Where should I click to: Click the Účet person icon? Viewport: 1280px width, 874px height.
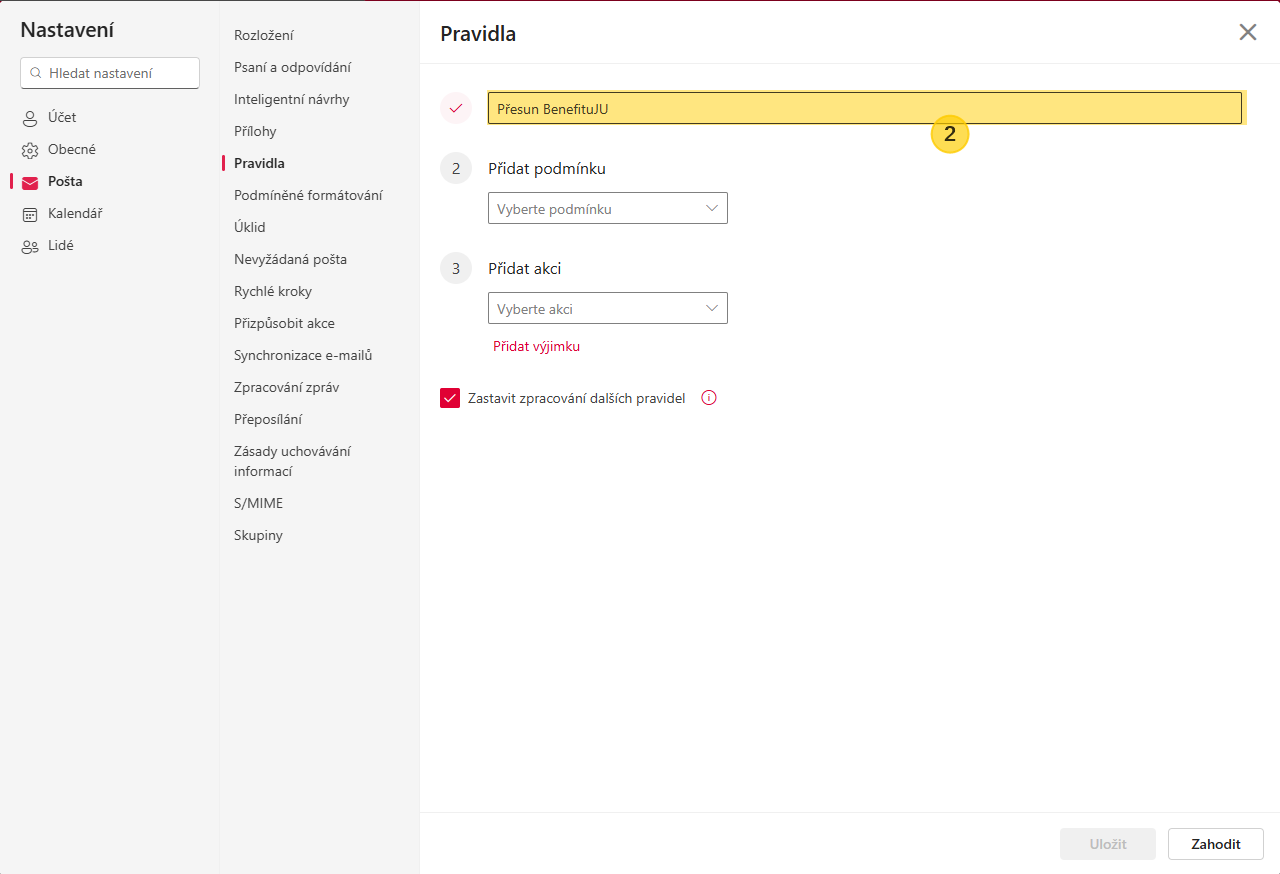point(30,118)
